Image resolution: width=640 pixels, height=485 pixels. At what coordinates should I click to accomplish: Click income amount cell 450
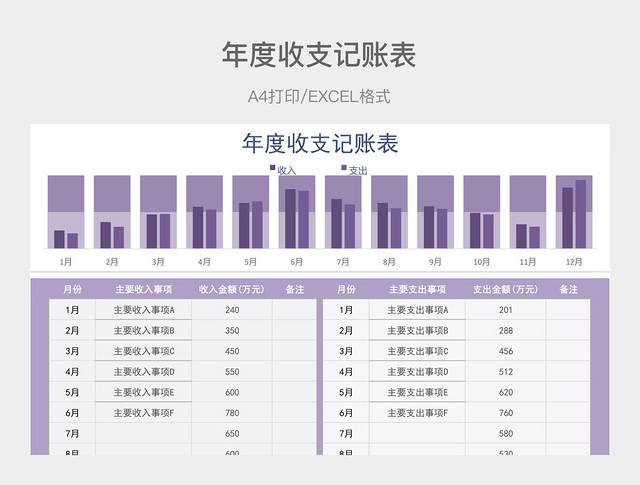232,351
